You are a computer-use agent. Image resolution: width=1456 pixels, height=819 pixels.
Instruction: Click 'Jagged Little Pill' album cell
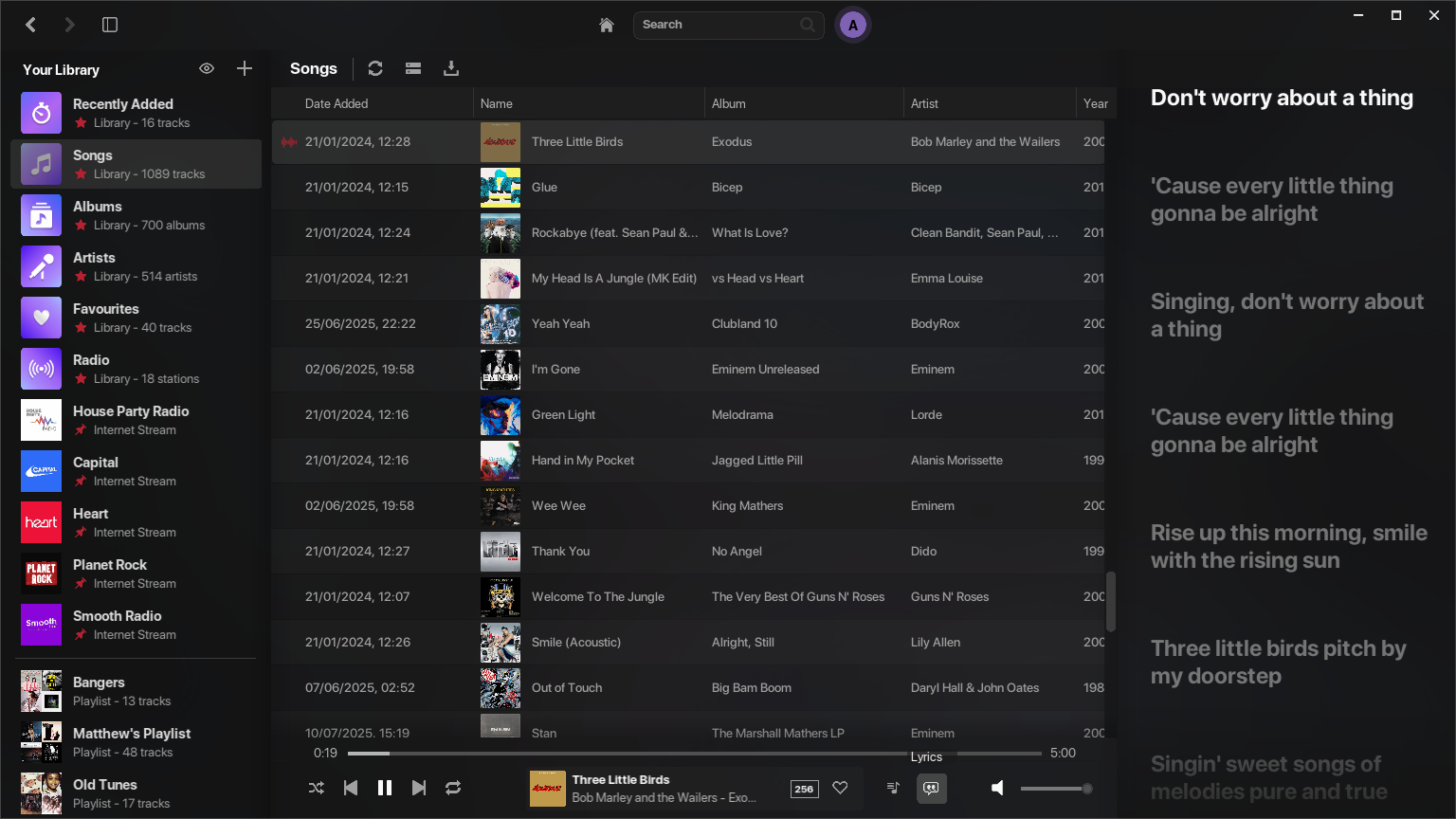pos(756,460)
